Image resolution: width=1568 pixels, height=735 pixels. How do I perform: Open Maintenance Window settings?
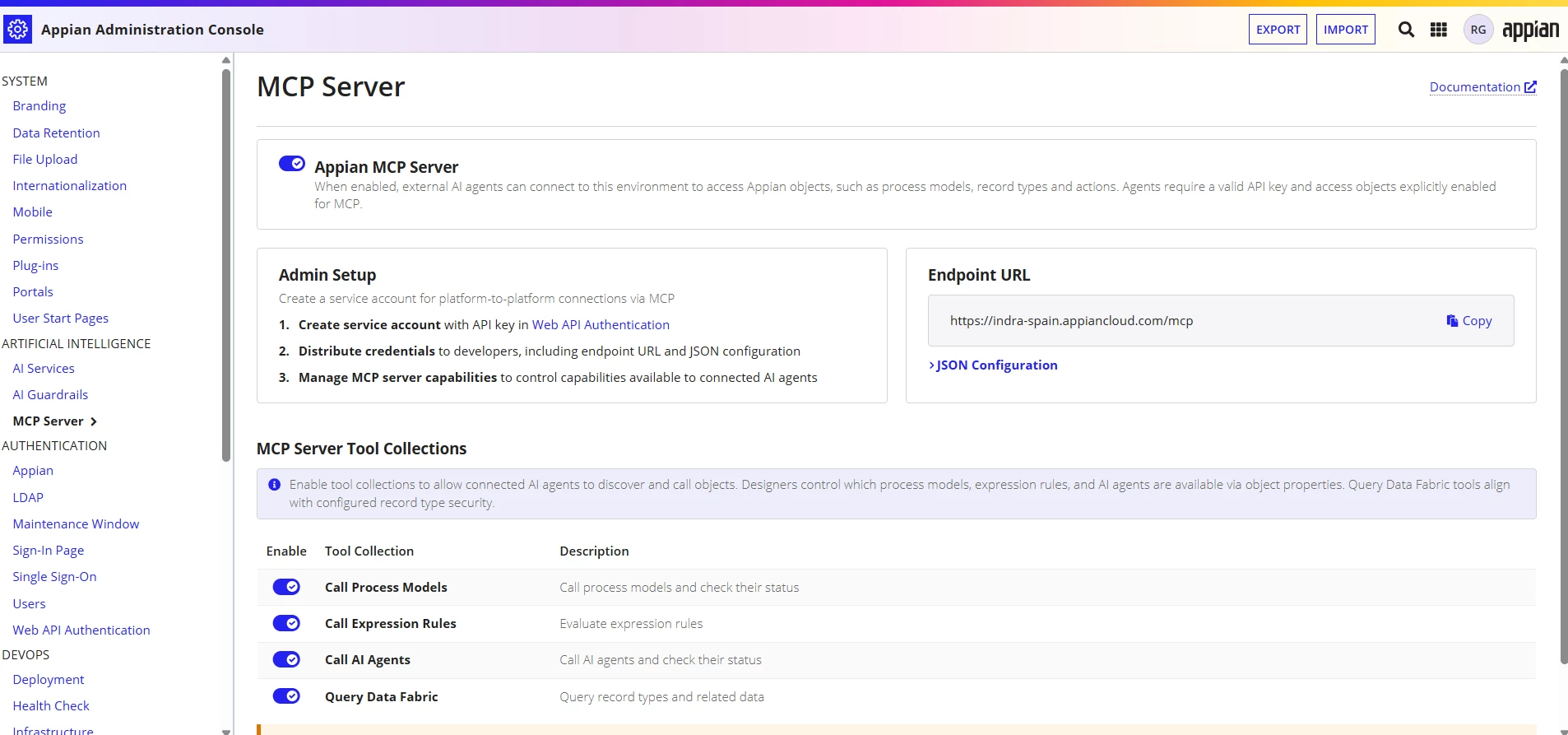(76, 524)
